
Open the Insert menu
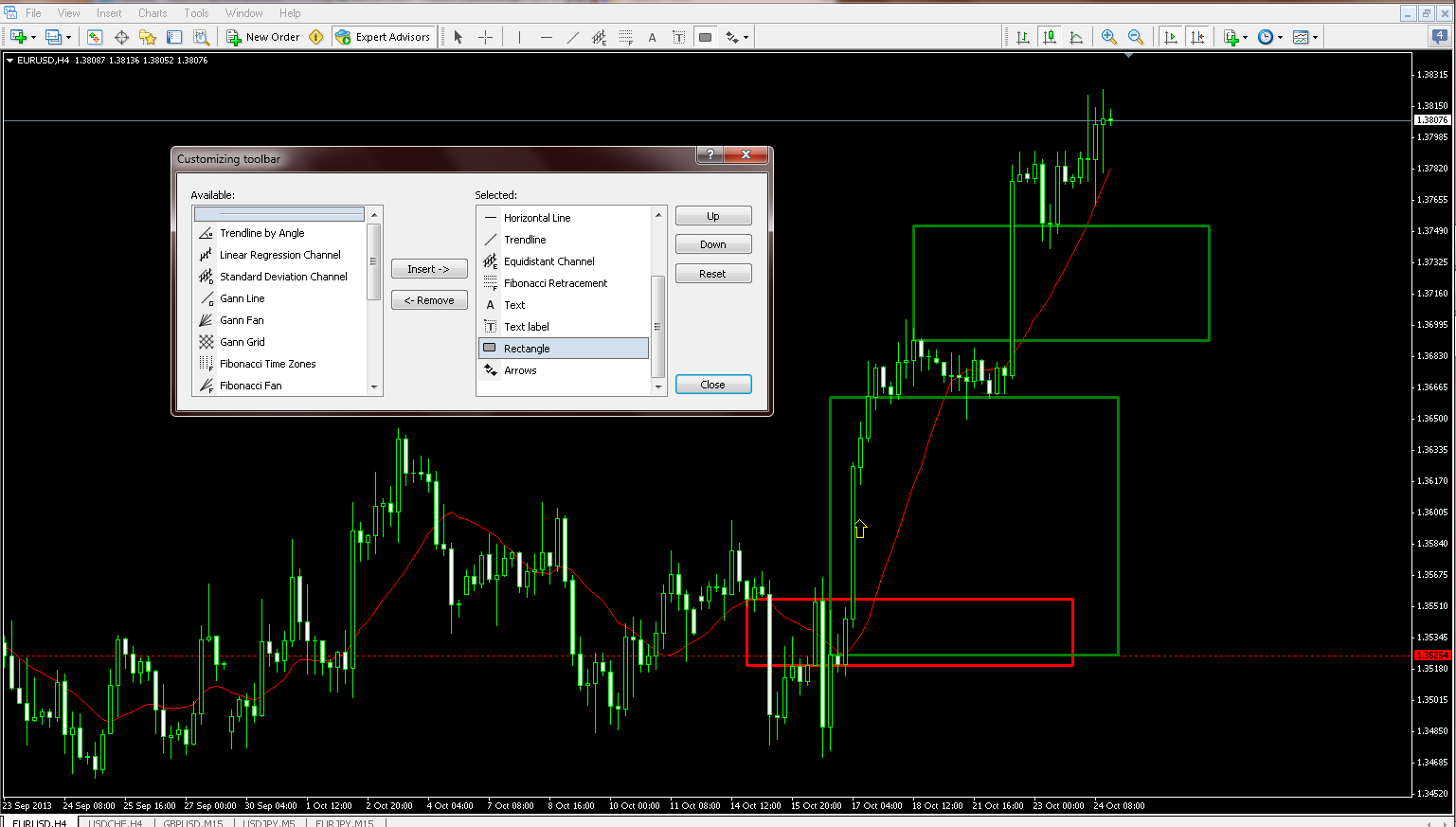[x=109, y=13]
